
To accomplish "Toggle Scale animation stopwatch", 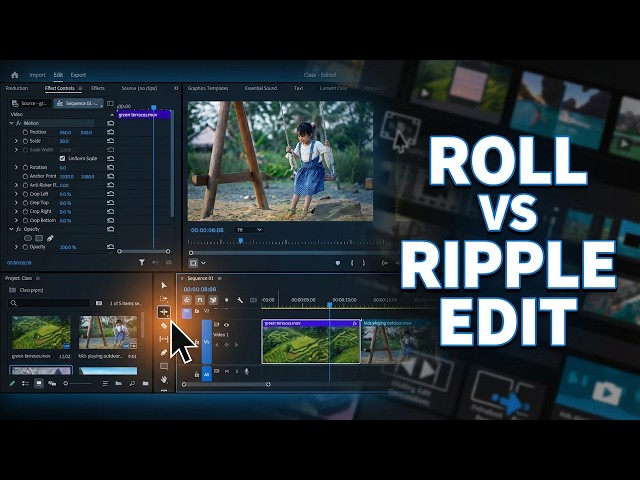I will pyautogui.click(x=25, y=141).
